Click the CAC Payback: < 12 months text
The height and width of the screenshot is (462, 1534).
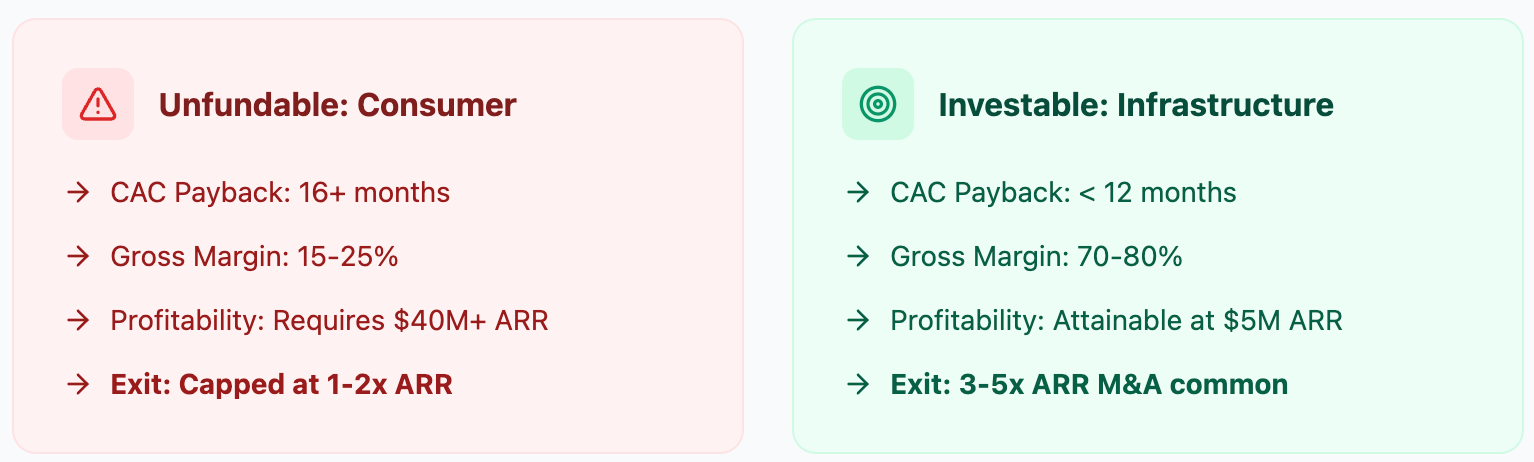(1063, 193)
